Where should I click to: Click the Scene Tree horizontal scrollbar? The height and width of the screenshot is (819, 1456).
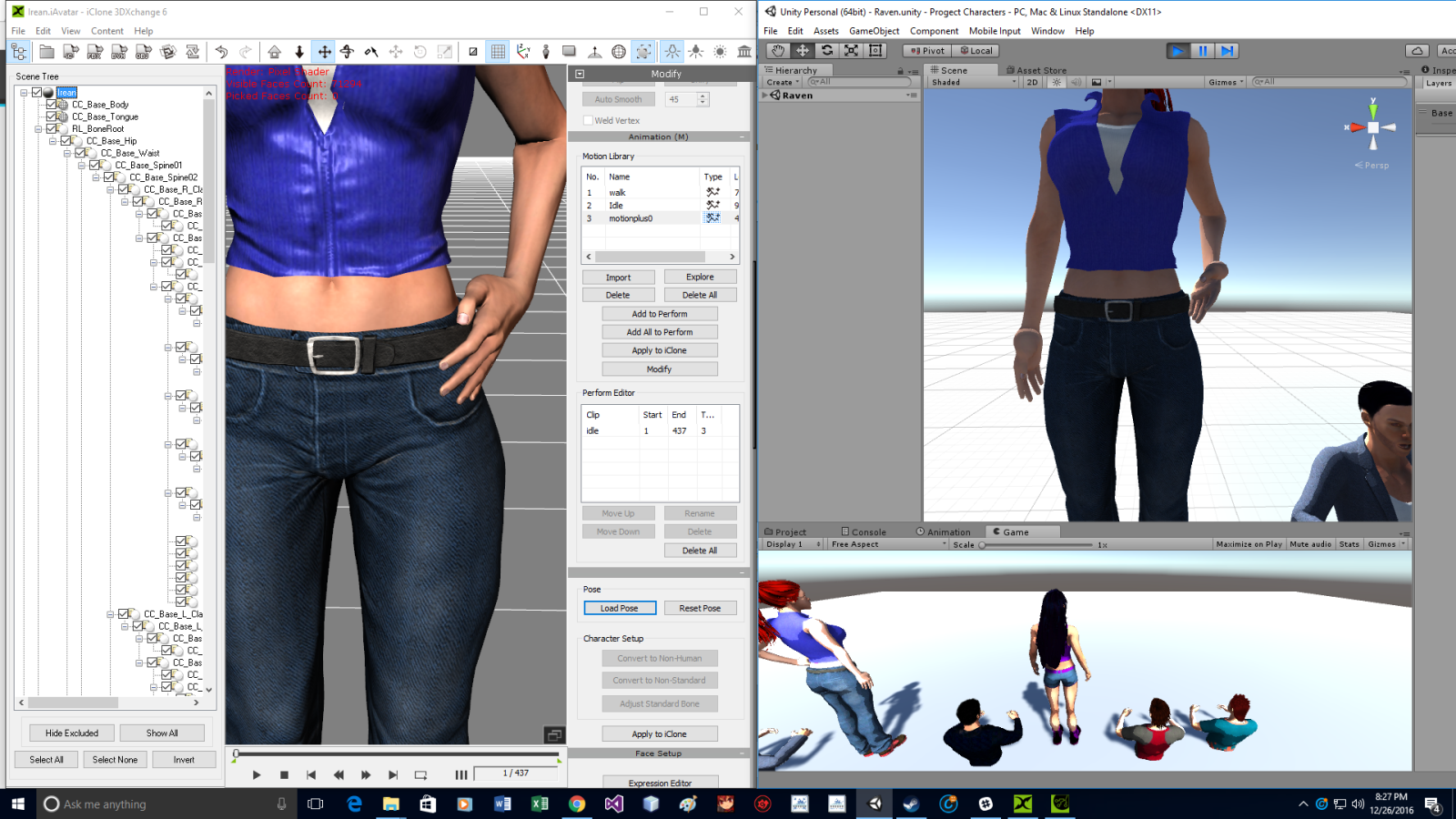[108, 703]
